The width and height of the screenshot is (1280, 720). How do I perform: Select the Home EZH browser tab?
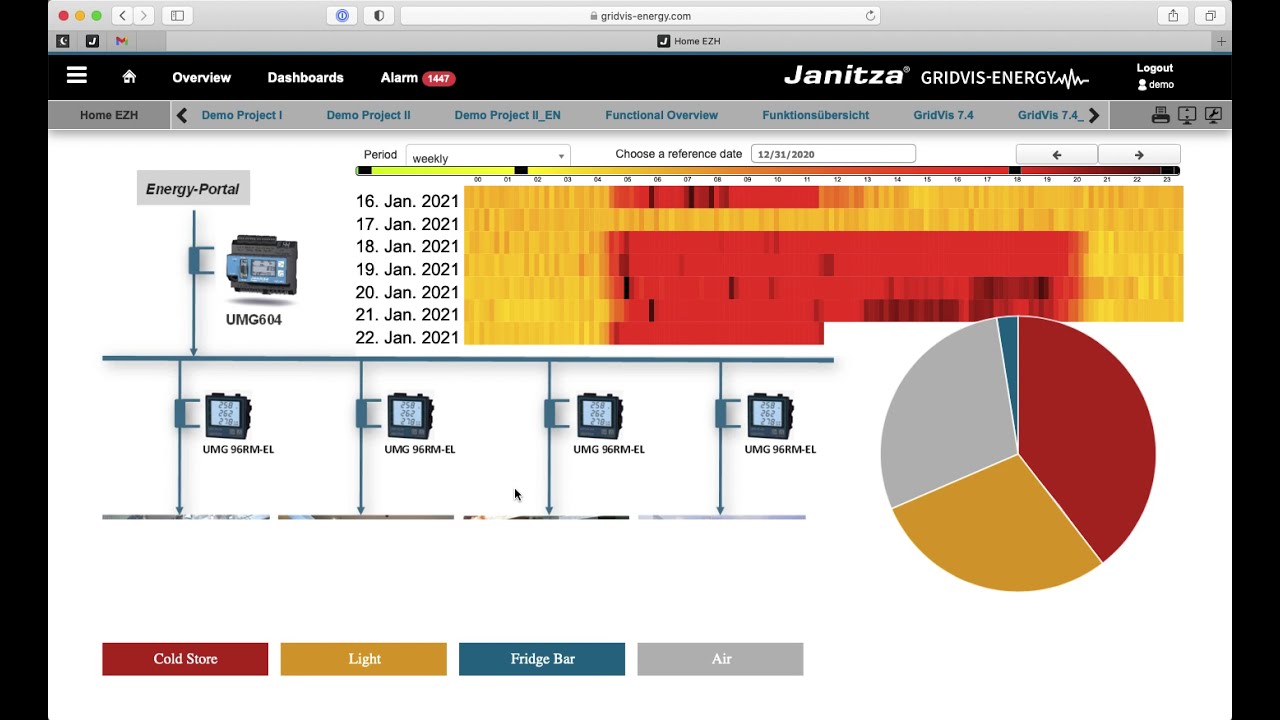pos(689,41)
